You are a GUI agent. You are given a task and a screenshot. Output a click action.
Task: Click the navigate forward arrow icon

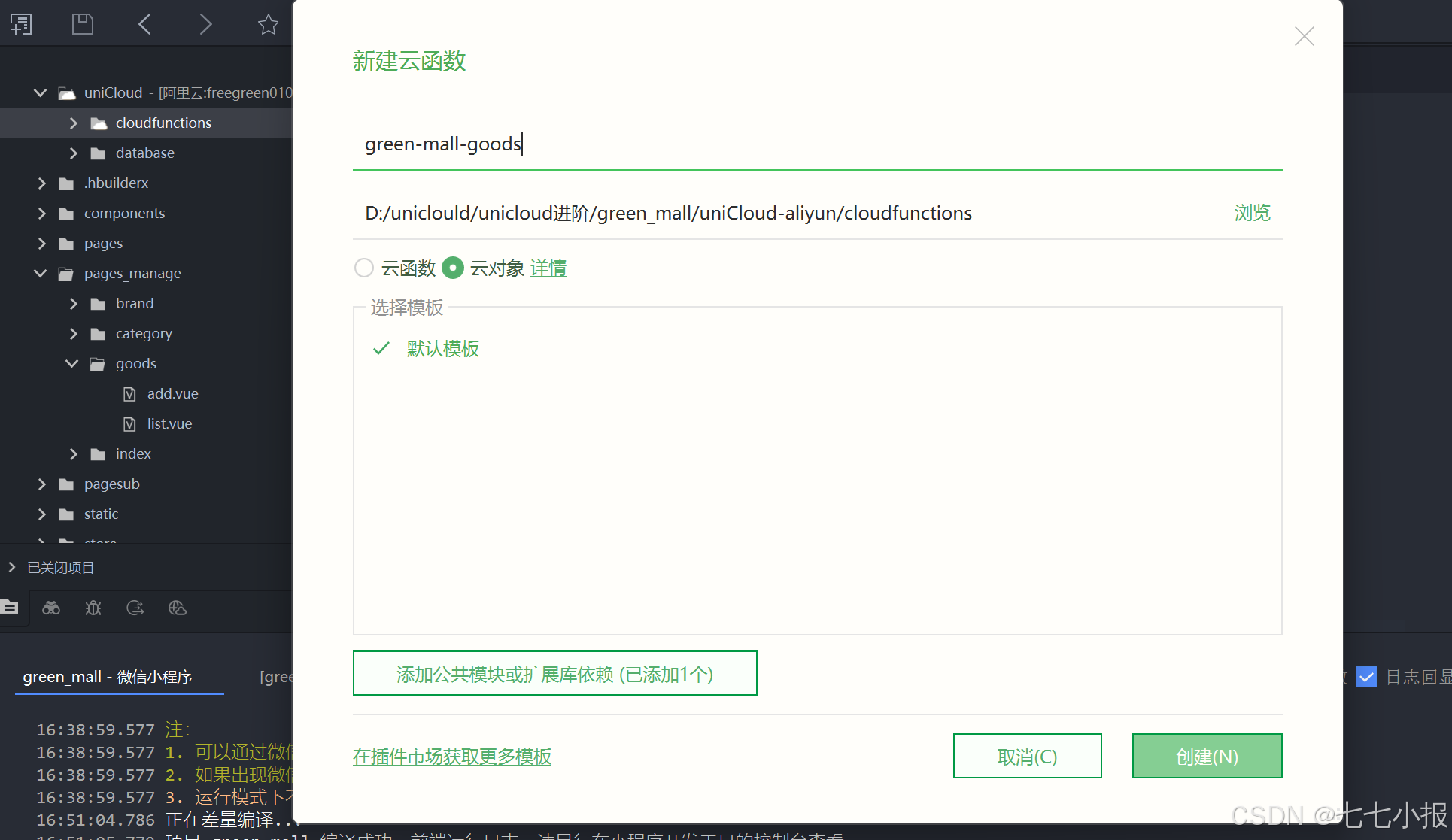[x=205, y=24]
